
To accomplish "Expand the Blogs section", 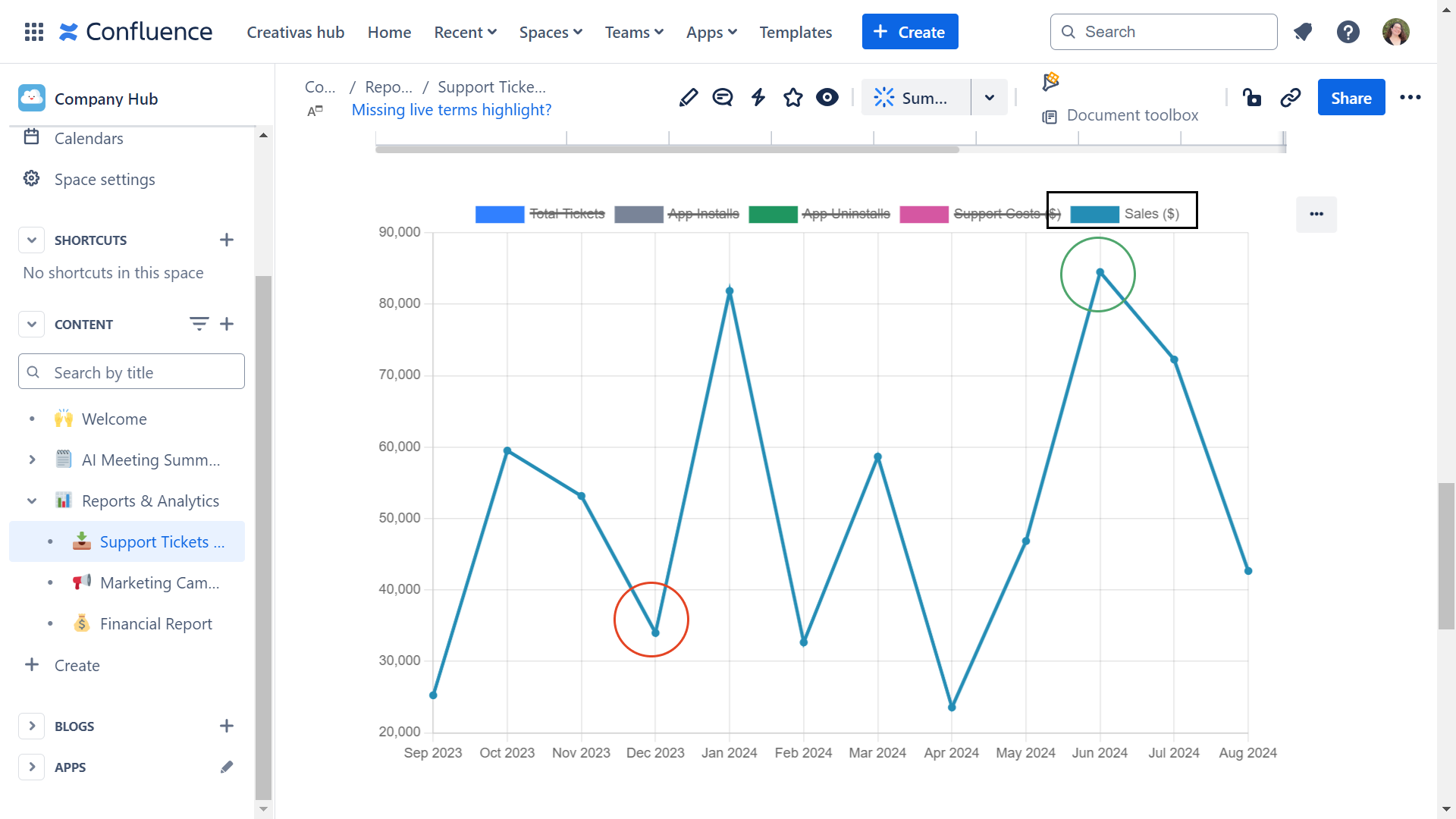I will (x=32, y=726).
